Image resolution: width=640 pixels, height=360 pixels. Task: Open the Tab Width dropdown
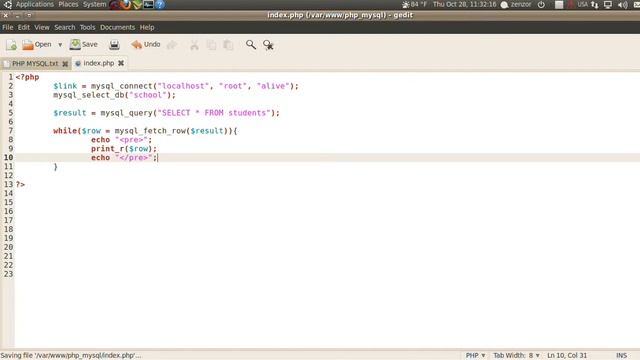pyautogui.click(x=516, y=356)
